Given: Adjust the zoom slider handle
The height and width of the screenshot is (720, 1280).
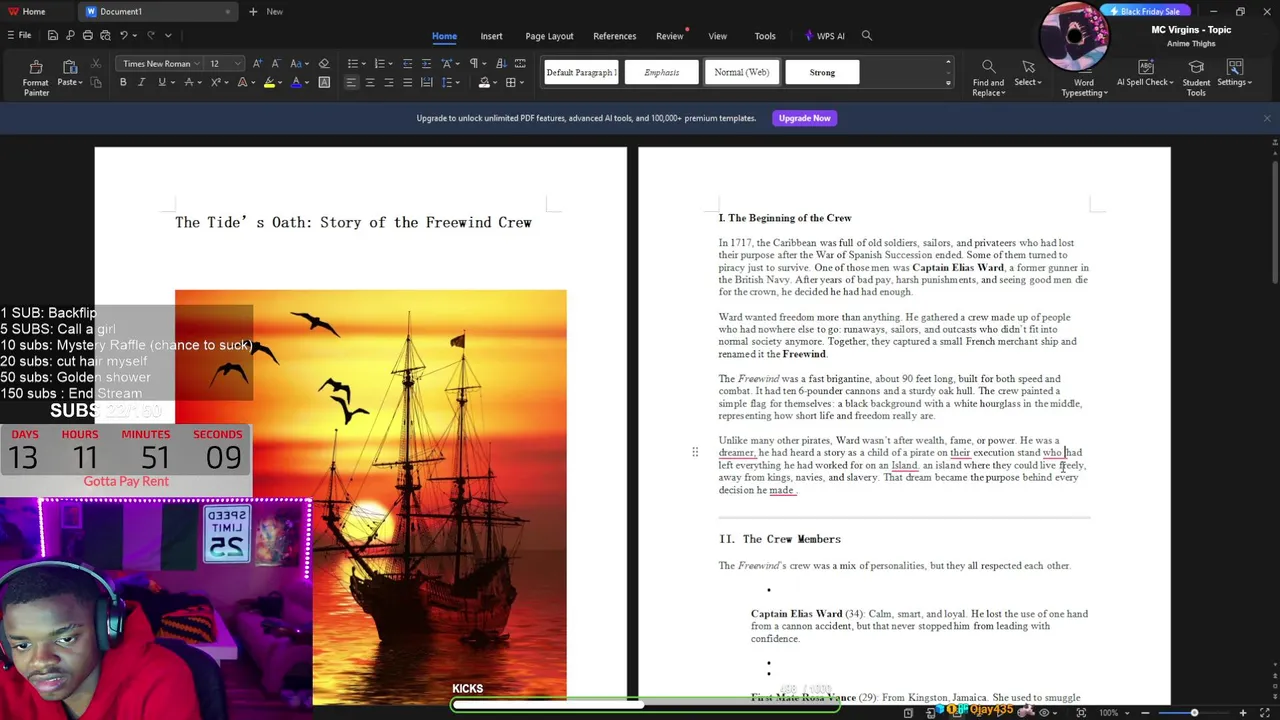Looking at the screenshot, I should 1194,713.
